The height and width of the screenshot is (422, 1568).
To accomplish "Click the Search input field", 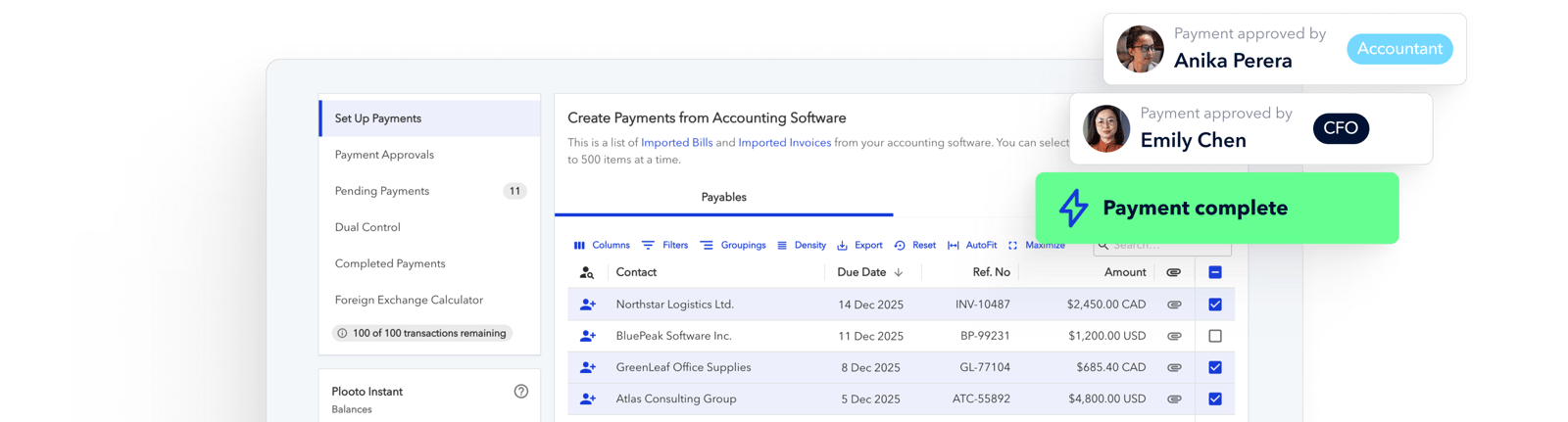I will tap(1162, 246).
